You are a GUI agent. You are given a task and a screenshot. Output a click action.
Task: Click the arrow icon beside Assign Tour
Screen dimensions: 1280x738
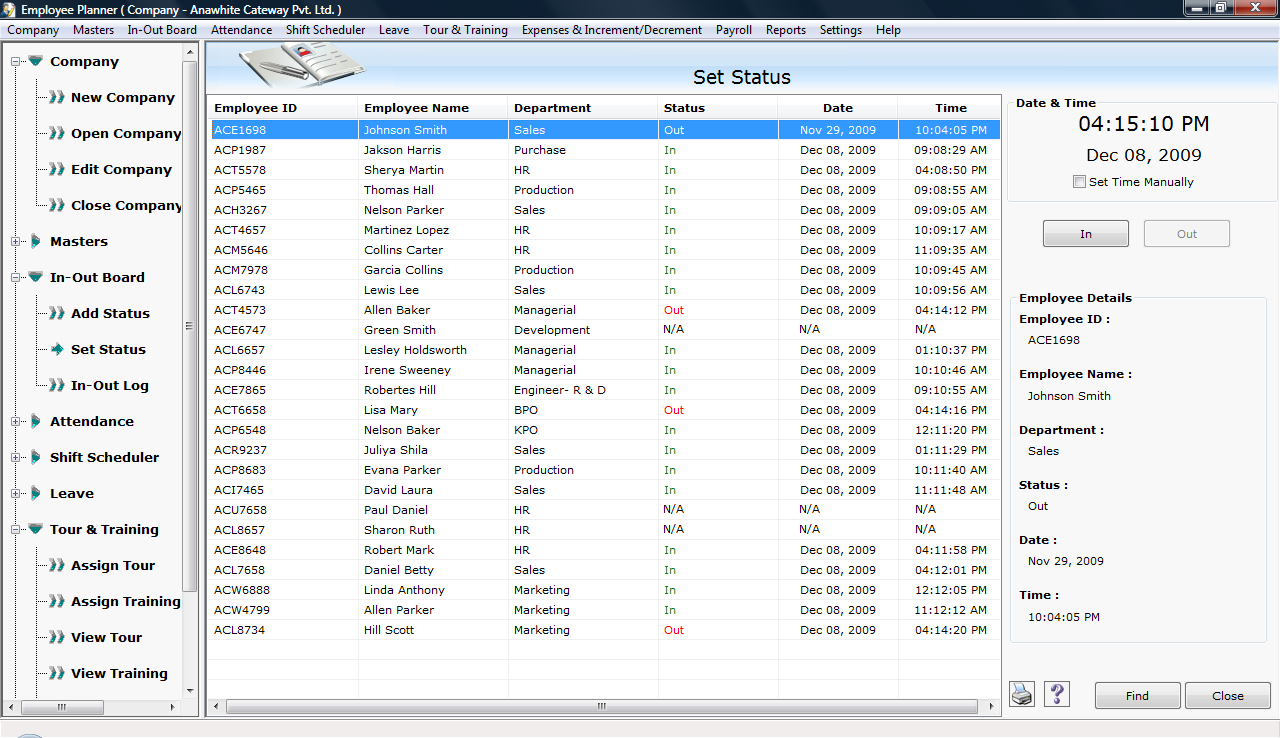click(57, 566)
